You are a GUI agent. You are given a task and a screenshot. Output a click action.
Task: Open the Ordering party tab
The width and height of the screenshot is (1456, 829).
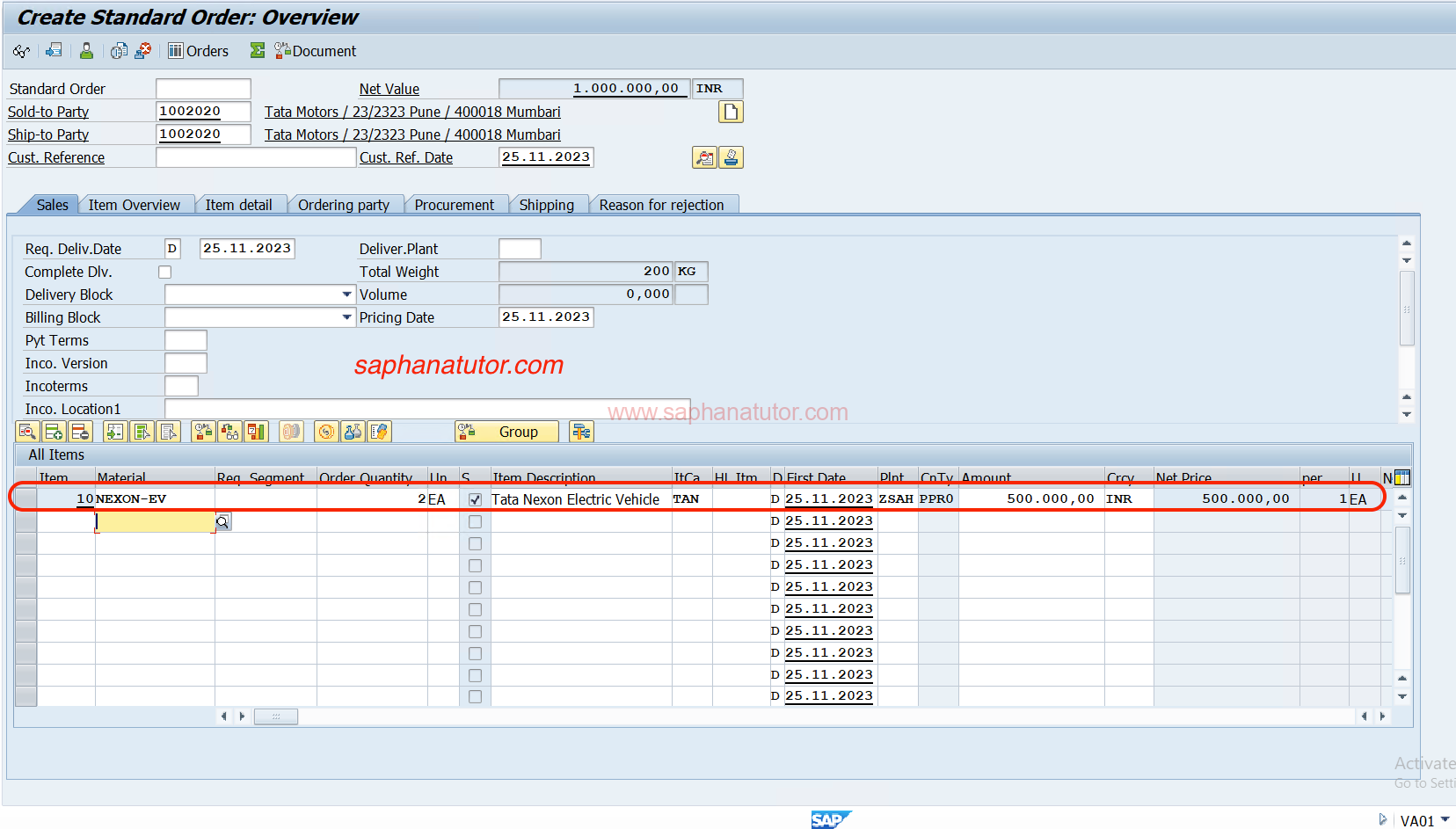click(344, 205)
